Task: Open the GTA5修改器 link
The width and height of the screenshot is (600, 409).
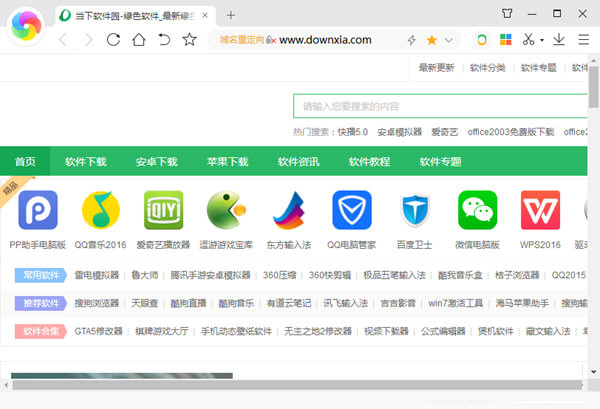Action: click(x=98, y=331)
